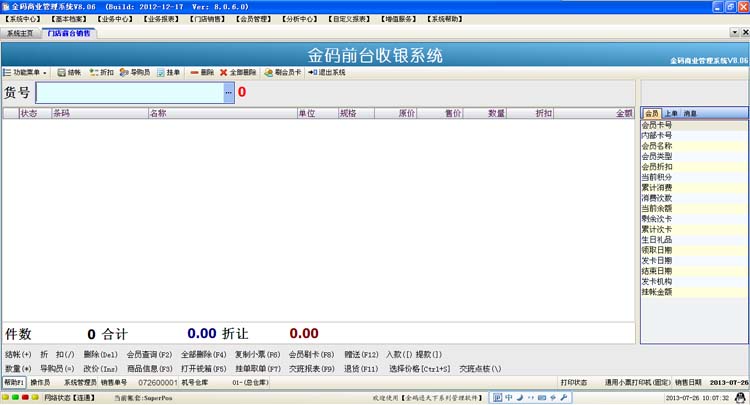Click the 赠送(F12) shortcut button

pyautogui.click(x=361, y=355)
